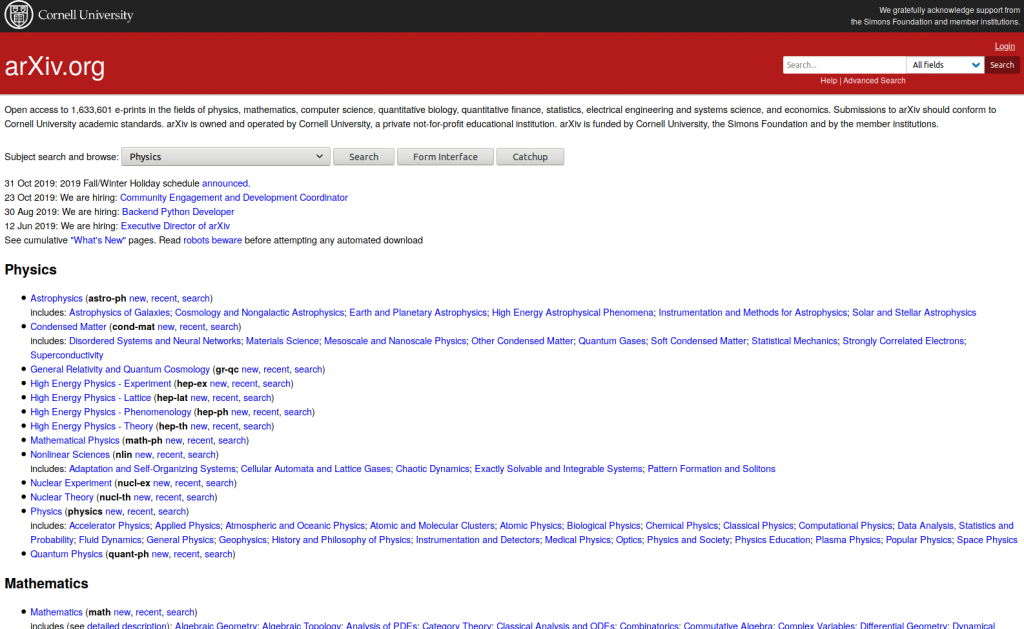Click Search button beside subject dropdown
The width and height of the screenshot is (1024, 629).
click(x=364, y=157)
